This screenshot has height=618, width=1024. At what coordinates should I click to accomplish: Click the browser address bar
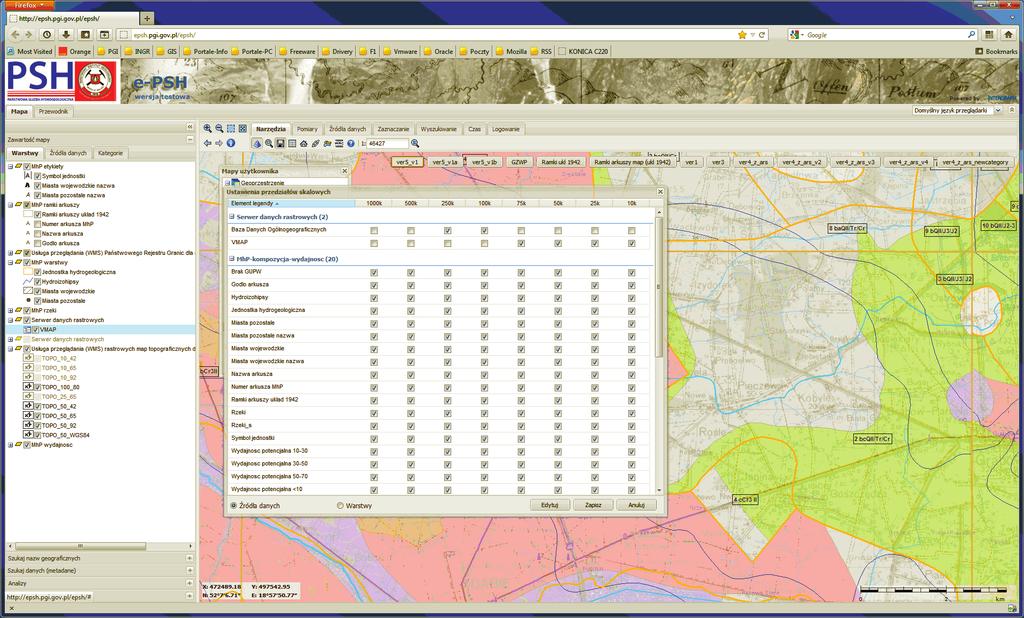coord(444,35)
